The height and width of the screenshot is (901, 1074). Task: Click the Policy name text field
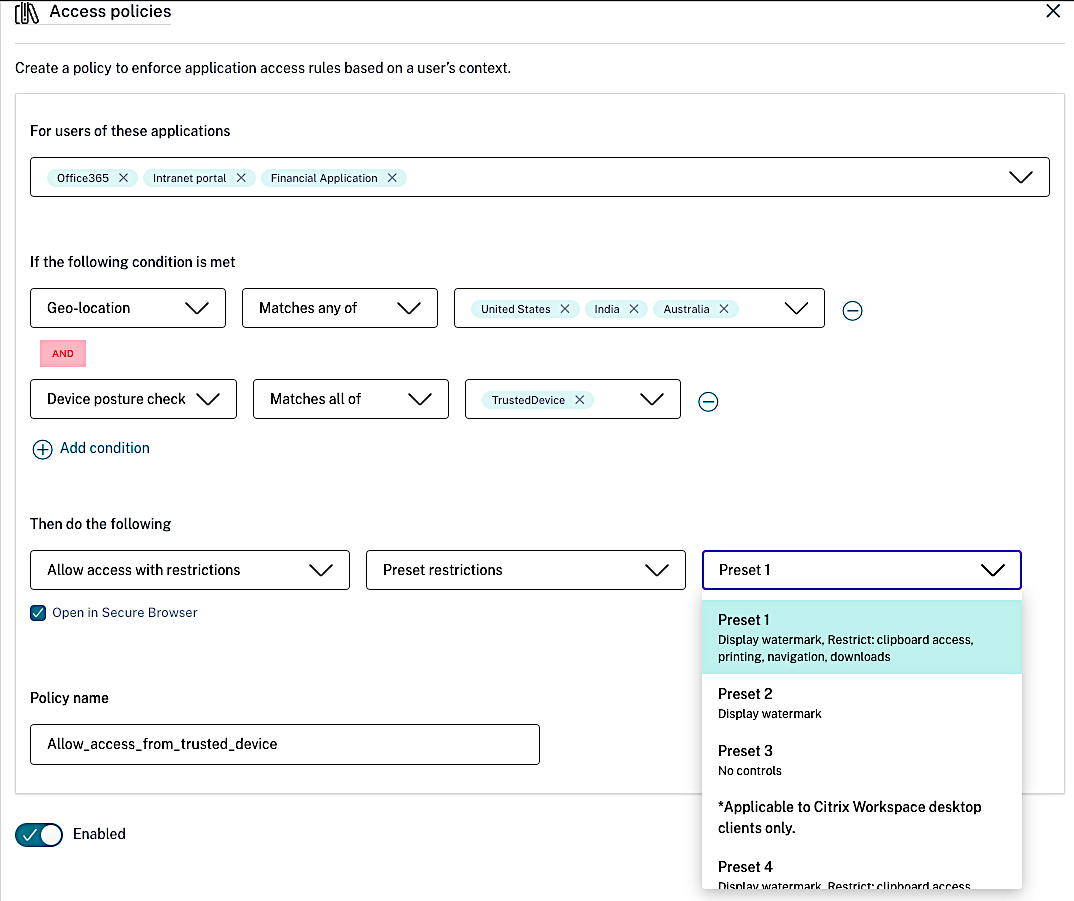point(285,745)
